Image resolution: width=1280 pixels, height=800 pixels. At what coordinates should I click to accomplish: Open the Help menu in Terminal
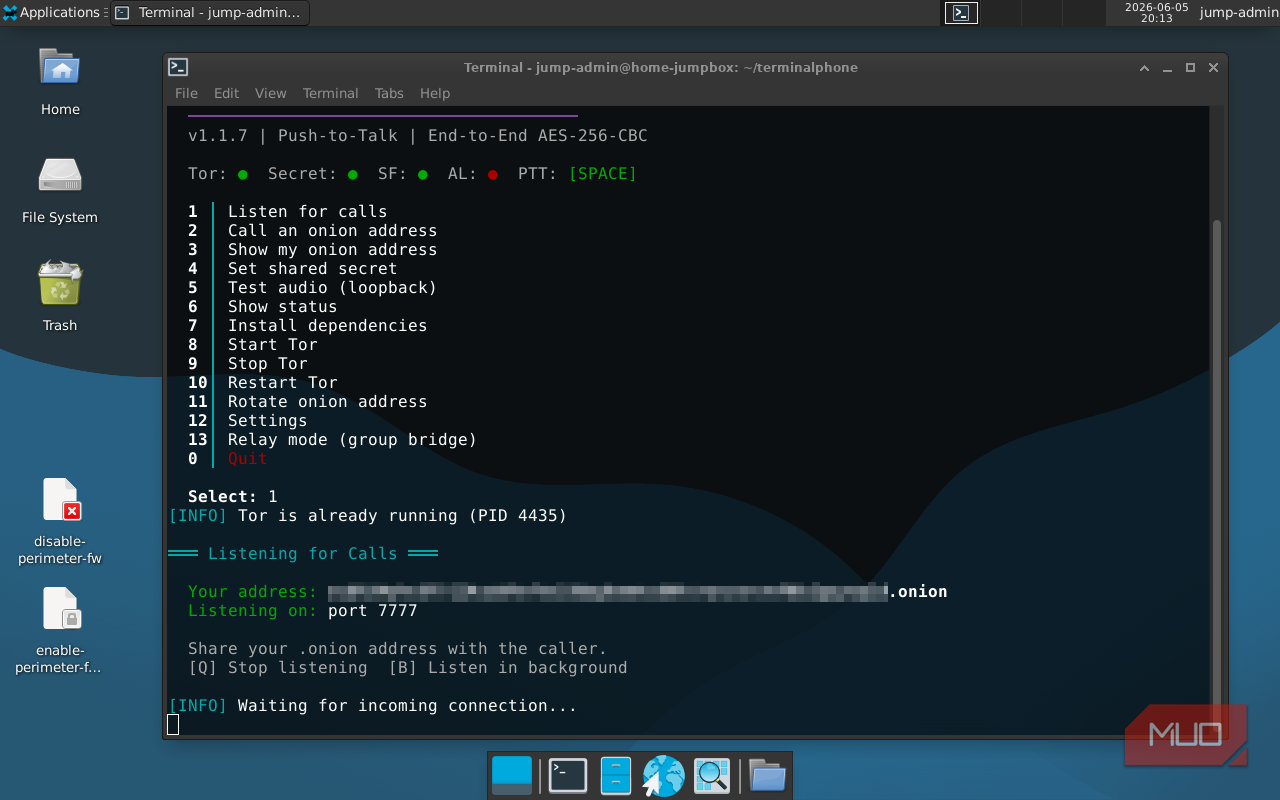tap(435, 93)
